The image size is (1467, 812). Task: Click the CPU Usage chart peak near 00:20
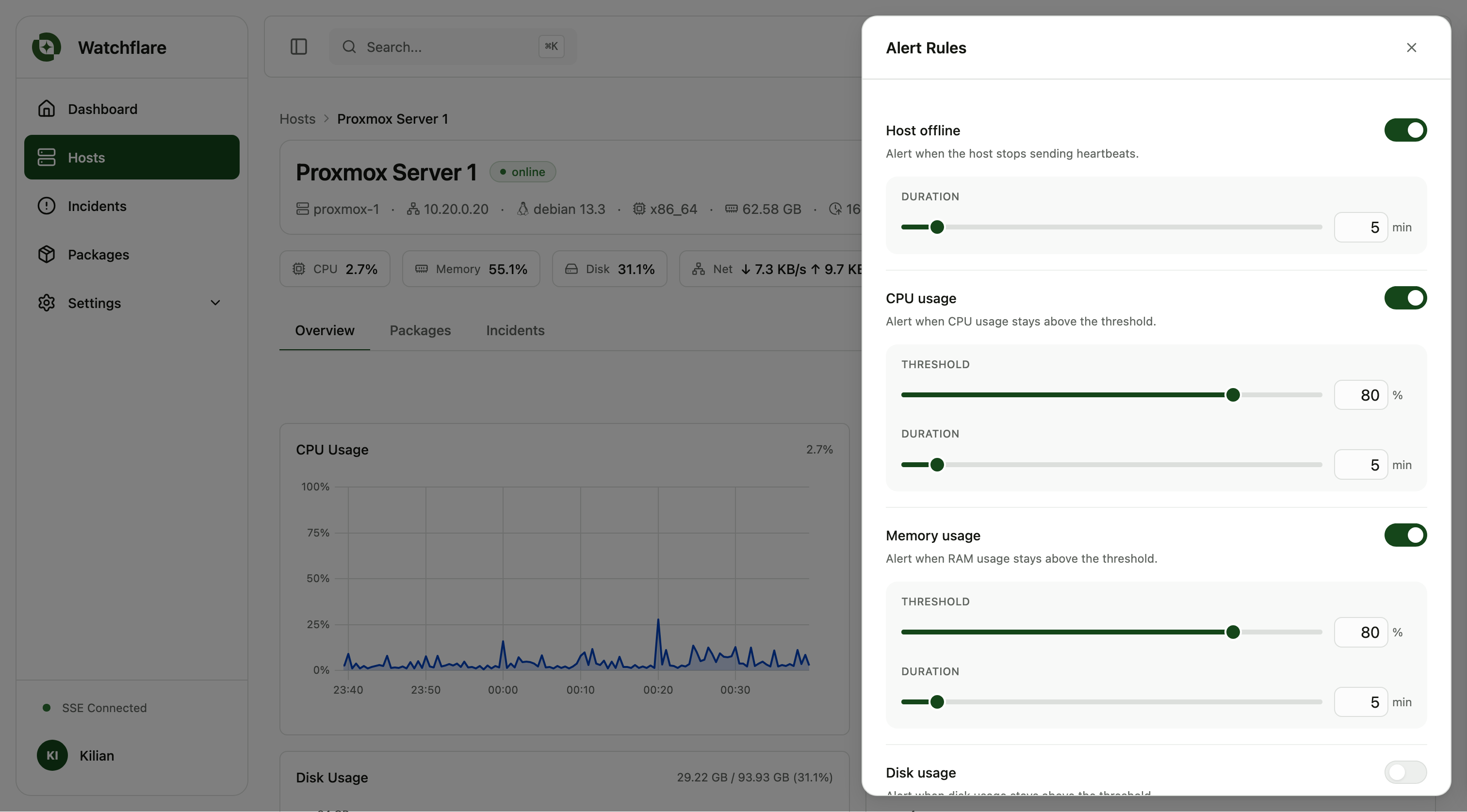[x=658, y=619]
